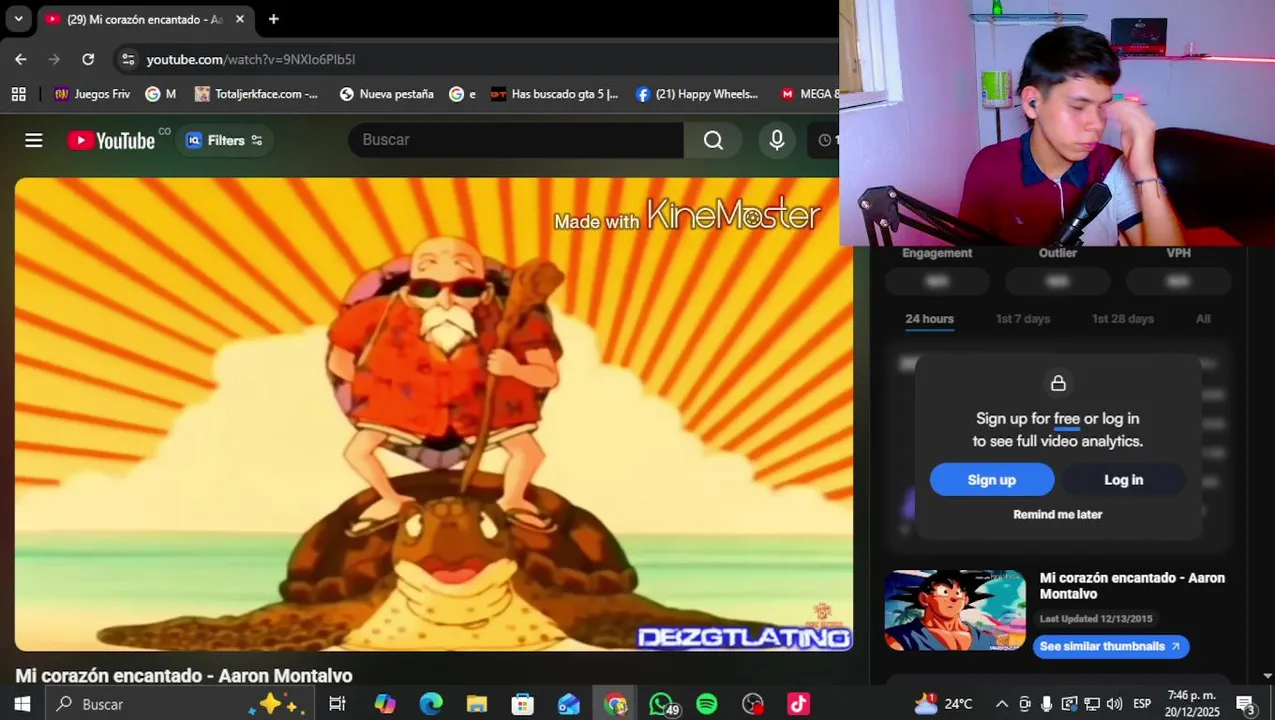1275x720 pixels.
Task: Open the notification center icon
Action: tap(1247, 704)
